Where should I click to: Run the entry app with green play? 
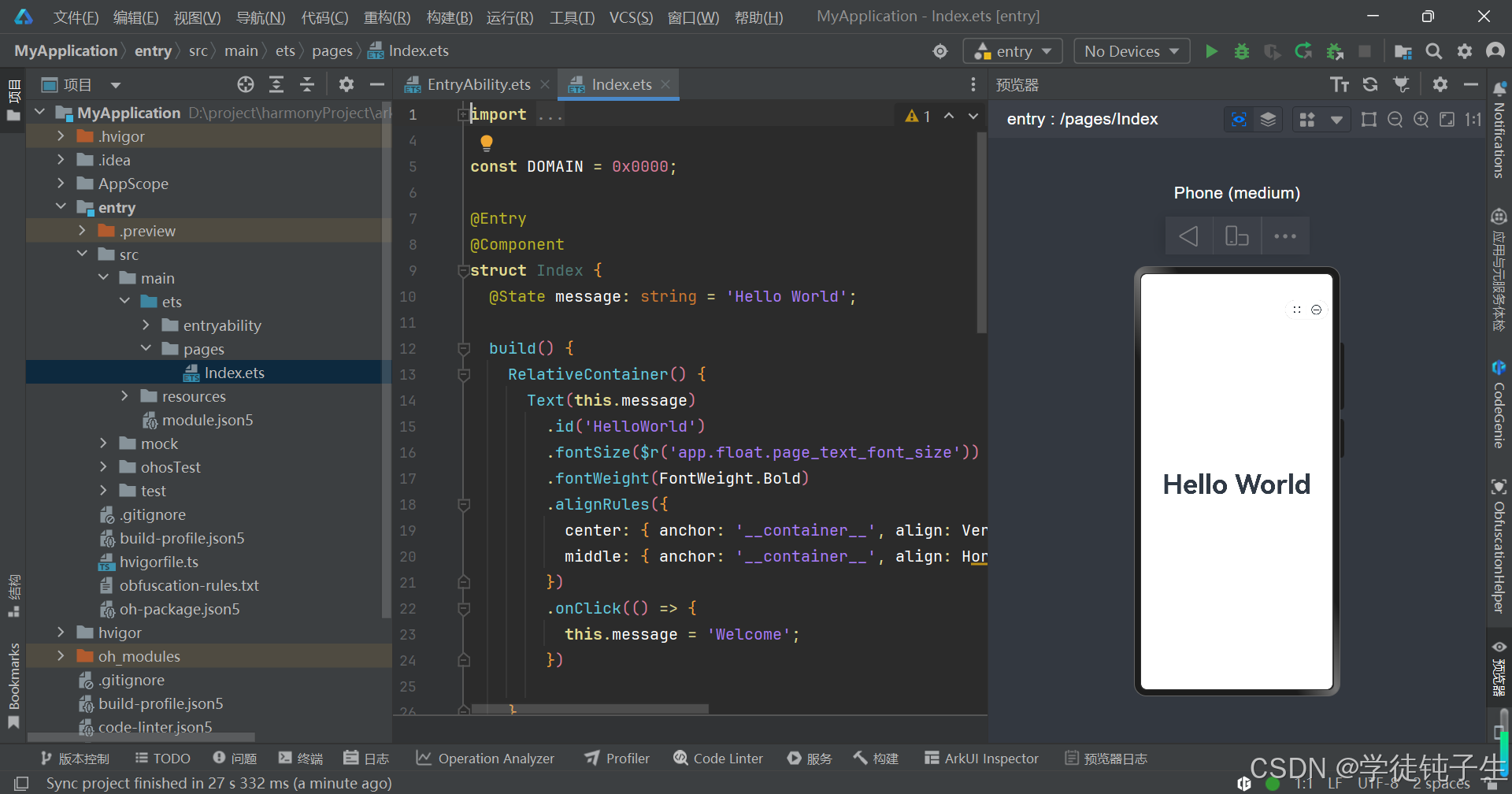point(1211,51)
